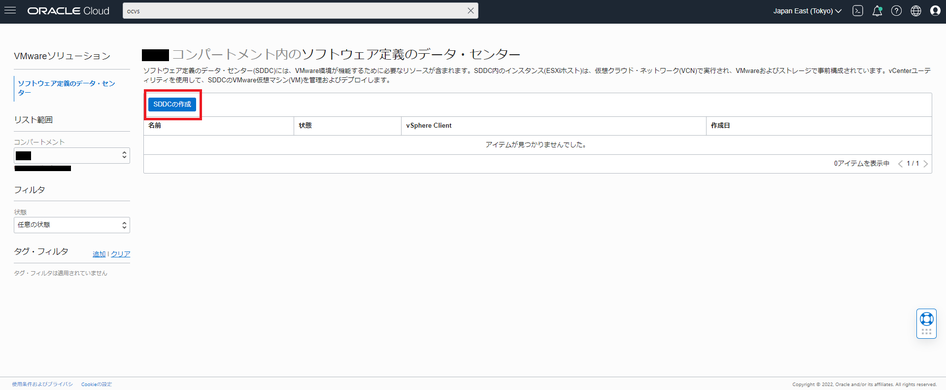Click the VMwareソリューション heading
This screenshot has width=946, height=390.
[x=62, y=56]
